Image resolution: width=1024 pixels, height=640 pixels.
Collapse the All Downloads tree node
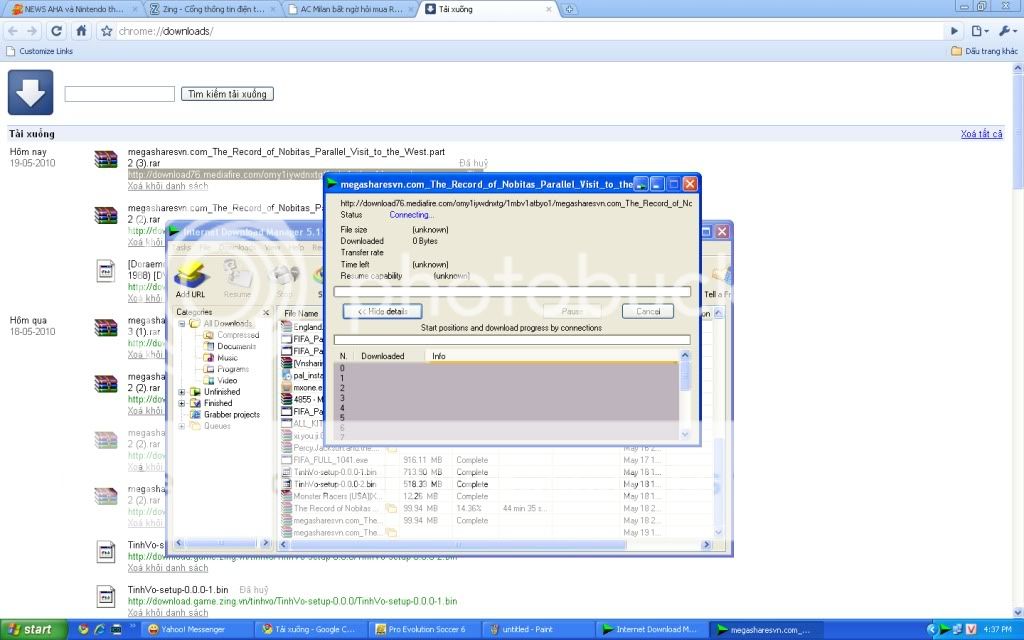coord(182,324)
